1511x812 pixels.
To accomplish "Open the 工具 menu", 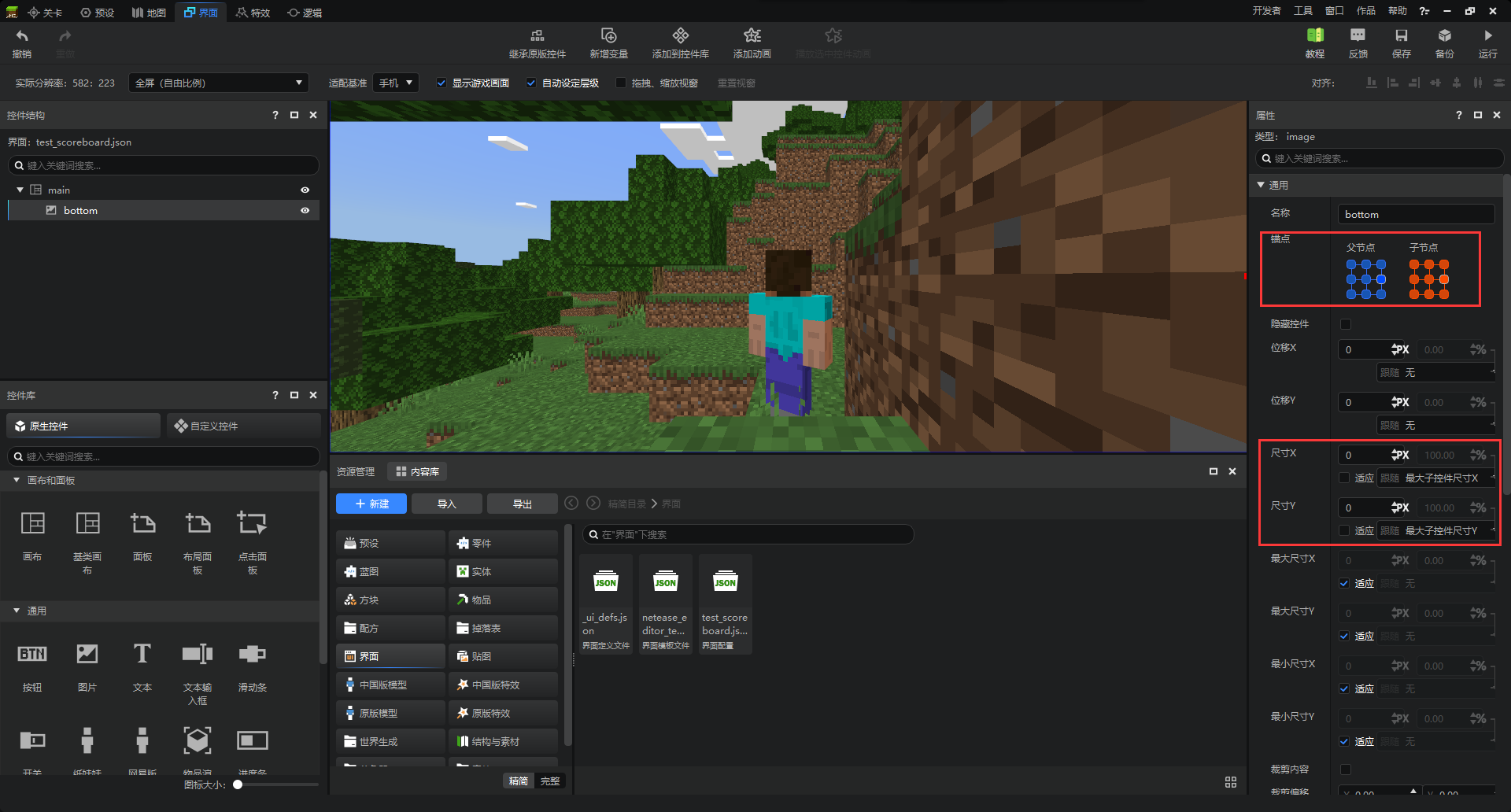I will pyautogui.click(x=1303, y=11).
